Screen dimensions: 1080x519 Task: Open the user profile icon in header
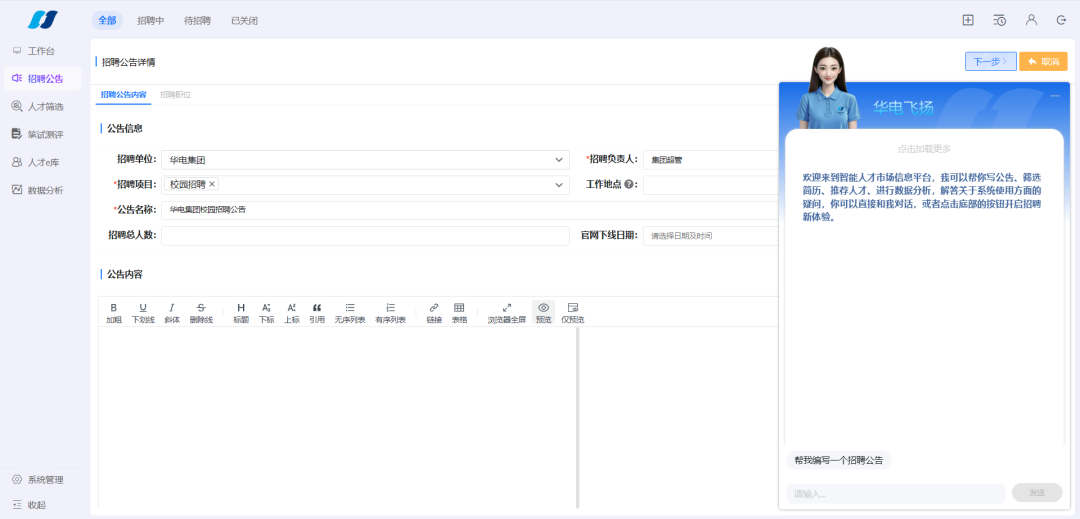point(1031,20)
